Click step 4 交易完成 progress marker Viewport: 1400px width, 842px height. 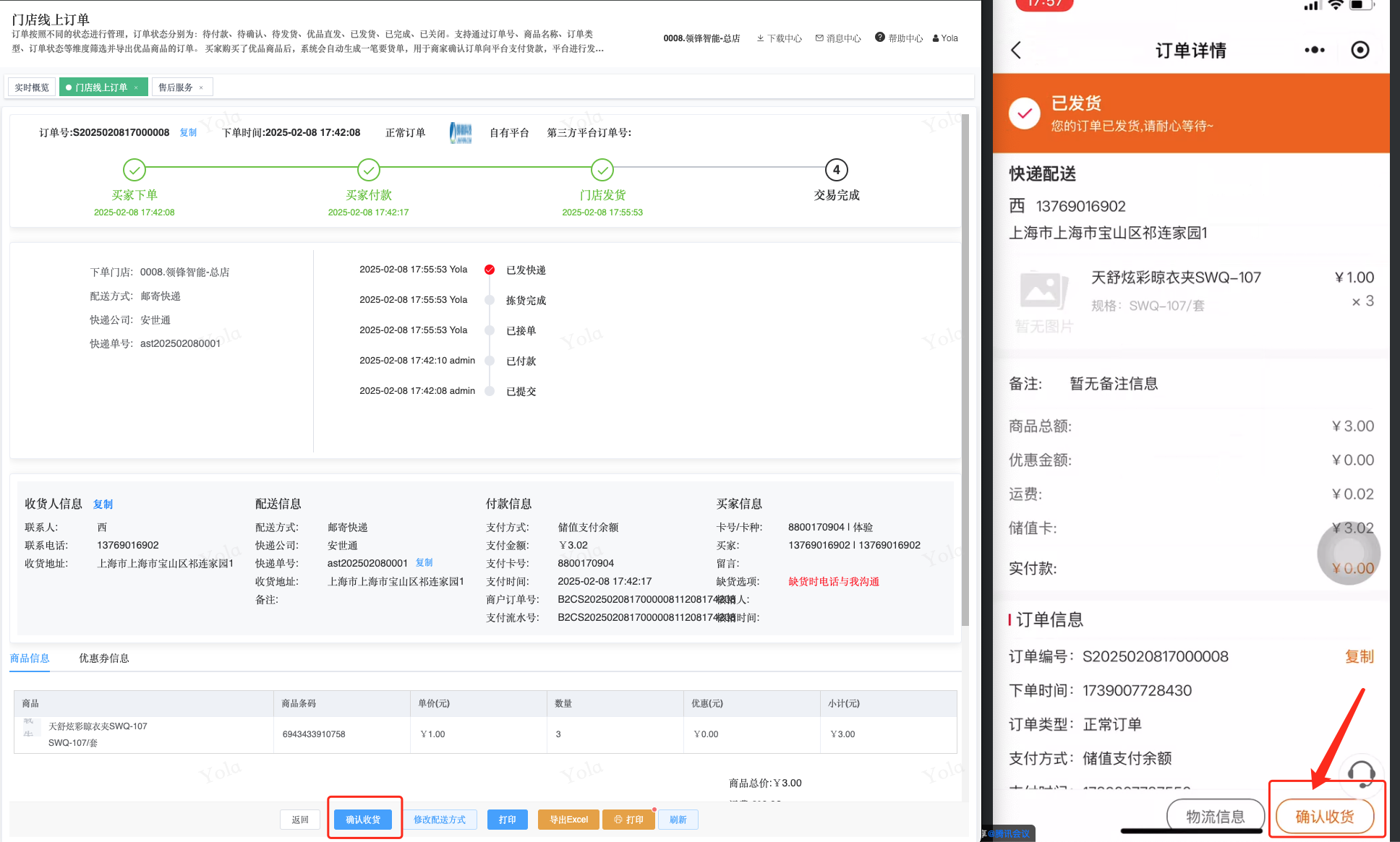pos(836,170)
